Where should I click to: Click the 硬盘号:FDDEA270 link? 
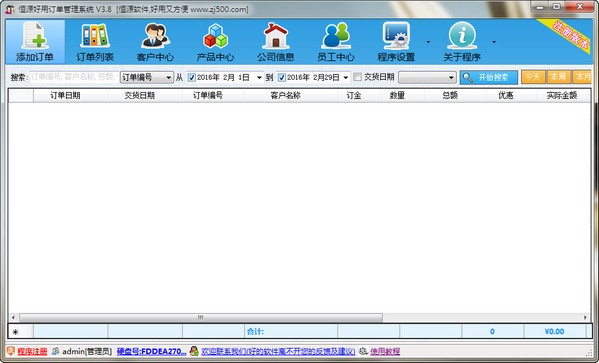151,352
